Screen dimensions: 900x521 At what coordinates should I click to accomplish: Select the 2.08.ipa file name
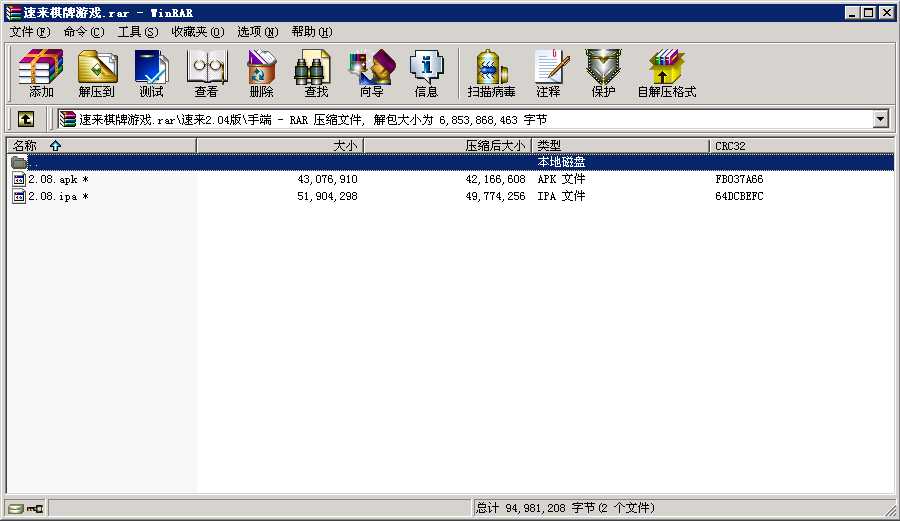(x=58, y=196)
